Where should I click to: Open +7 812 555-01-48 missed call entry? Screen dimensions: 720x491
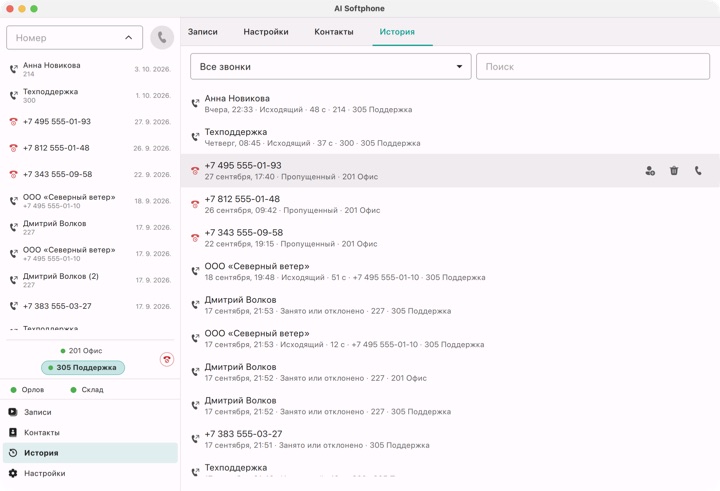tap(450, 204)
